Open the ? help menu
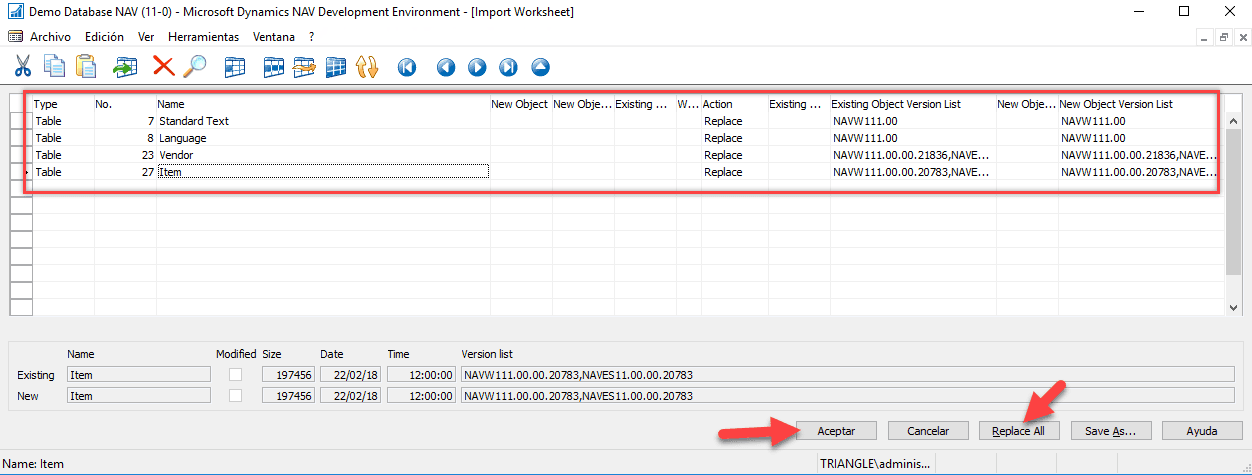The width and height of the screenshot is (1252, 475). point(312,36)
